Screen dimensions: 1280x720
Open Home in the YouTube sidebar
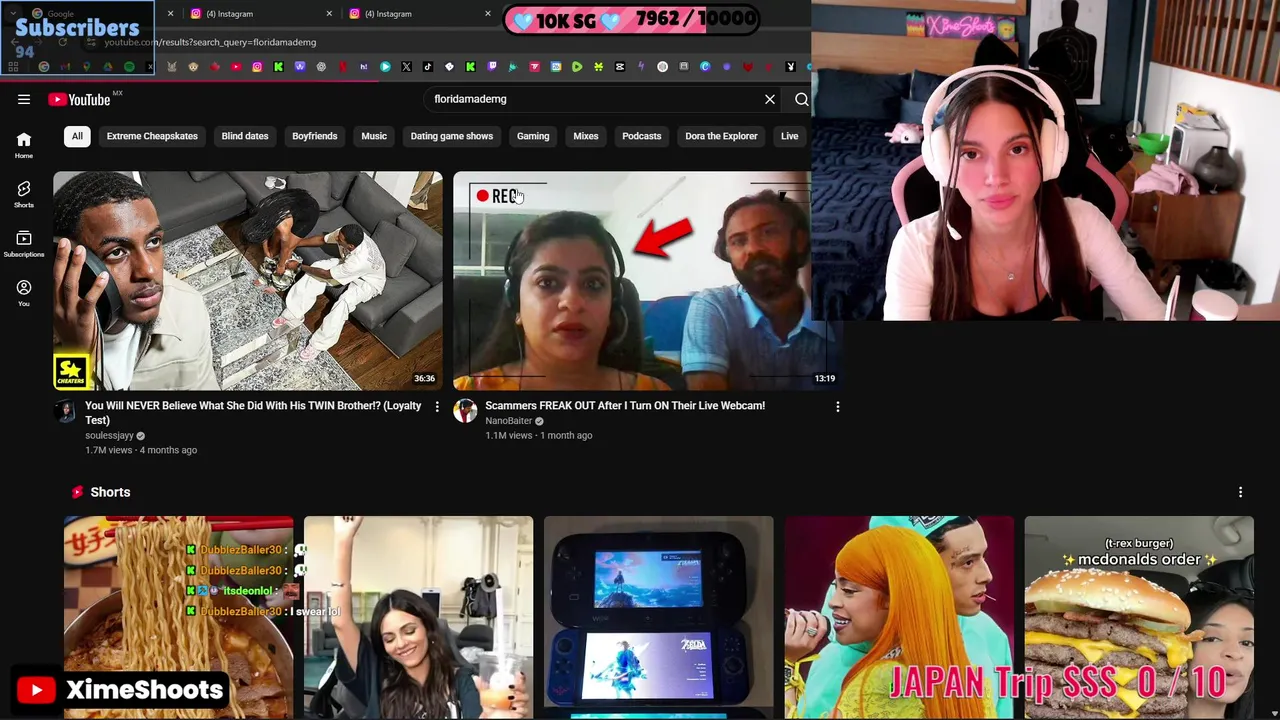coord(24,146)
